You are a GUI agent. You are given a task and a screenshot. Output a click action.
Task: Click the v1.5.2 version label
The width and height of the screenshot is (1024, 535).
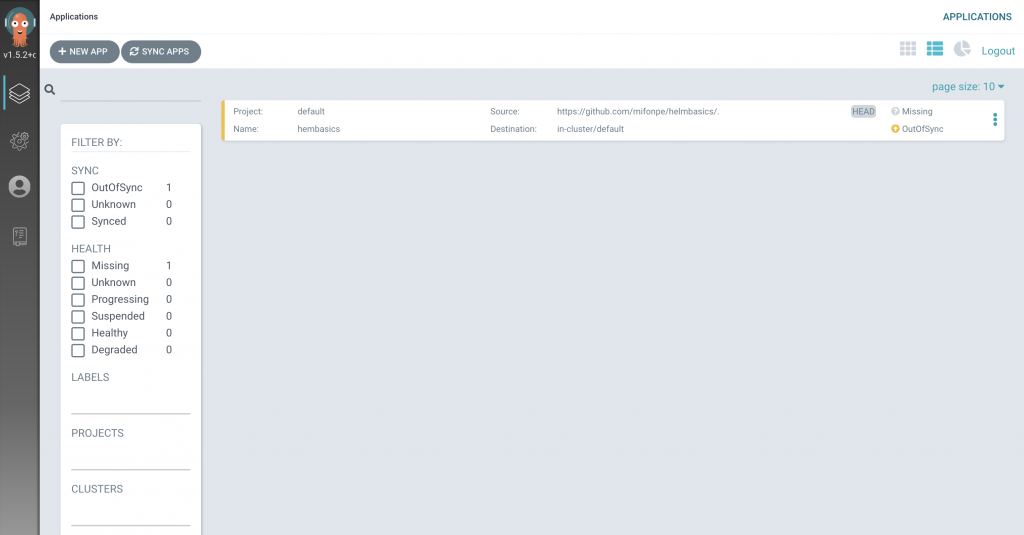[x=20, y=55]
